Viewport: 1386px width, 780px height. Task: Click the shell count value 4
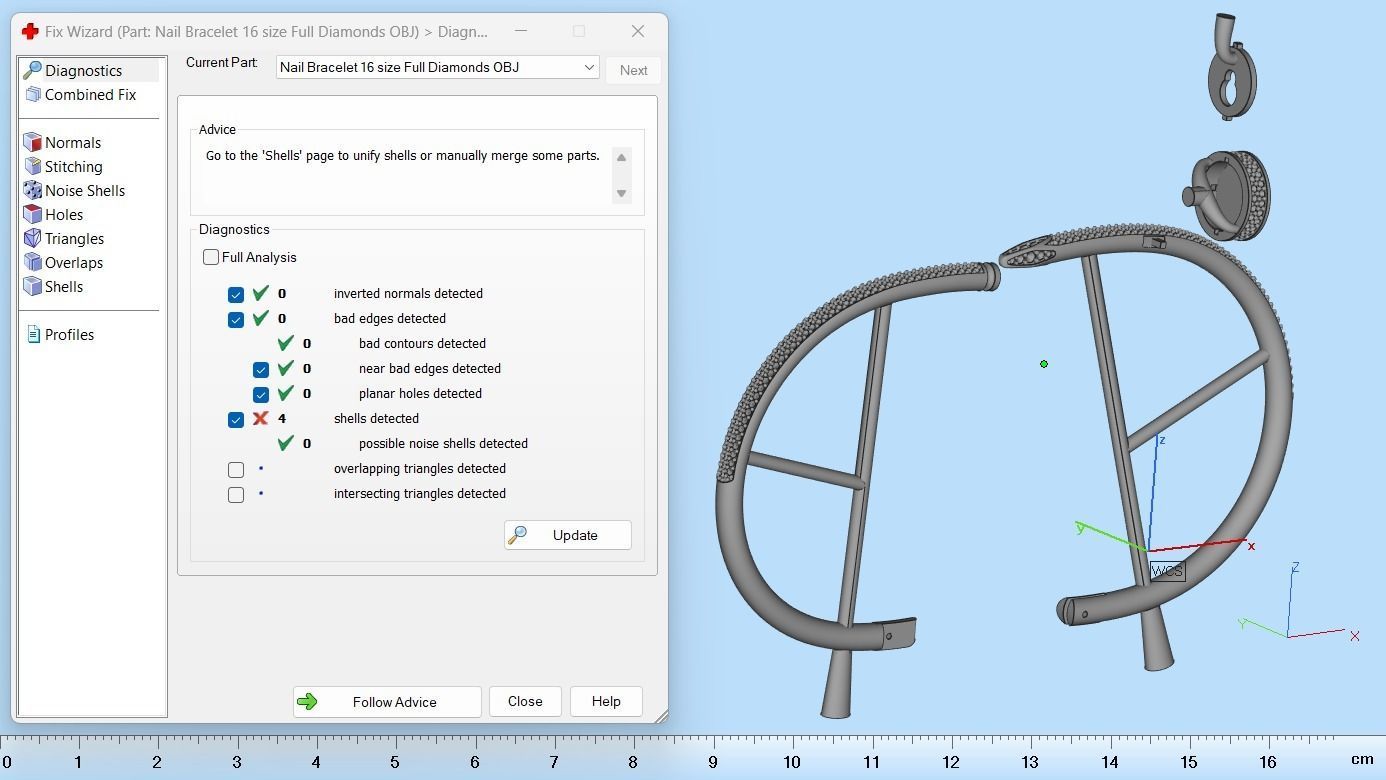(282, 419)
